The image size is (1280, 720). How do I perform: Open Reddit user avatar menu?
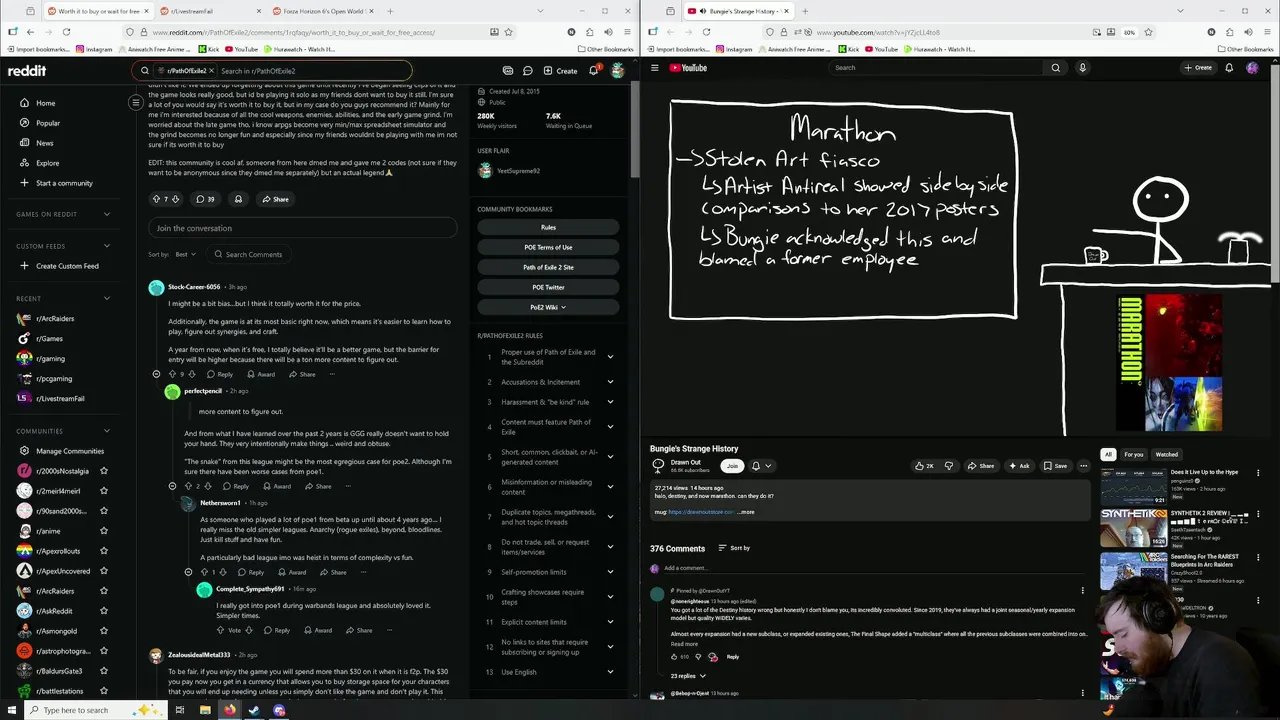[618, 71]
